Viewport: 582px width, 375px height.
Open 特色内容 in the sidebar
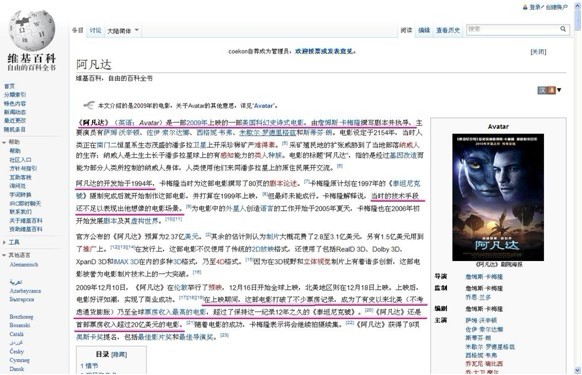[15, 103]
